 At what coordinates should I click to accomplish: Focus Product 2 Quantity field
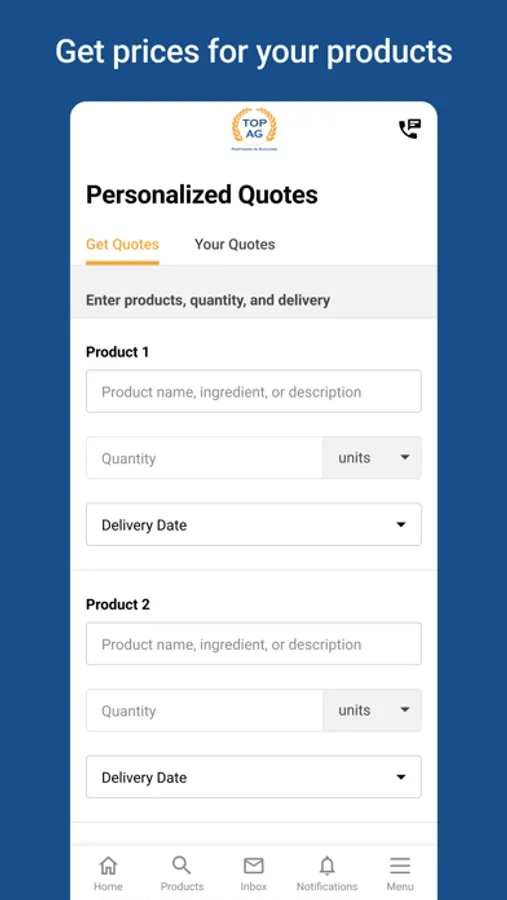pos(204,710)
